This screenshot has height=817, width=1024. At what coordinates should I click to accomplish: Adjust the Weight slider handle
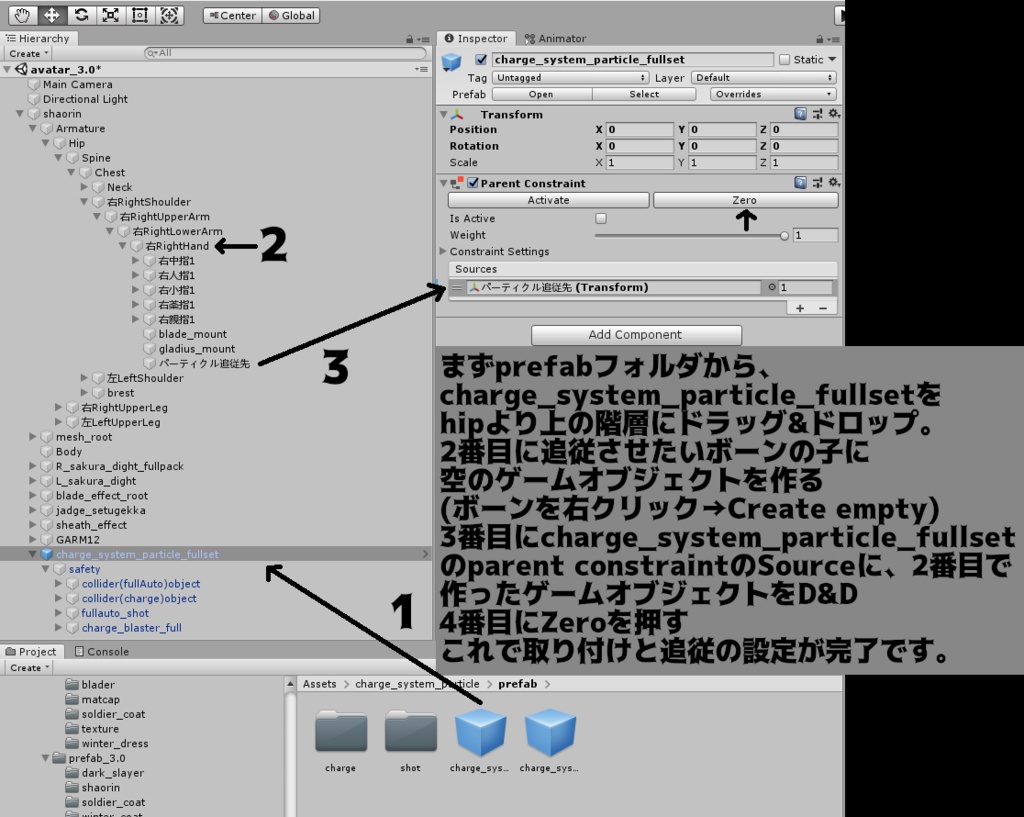click(x=784, y=236)
